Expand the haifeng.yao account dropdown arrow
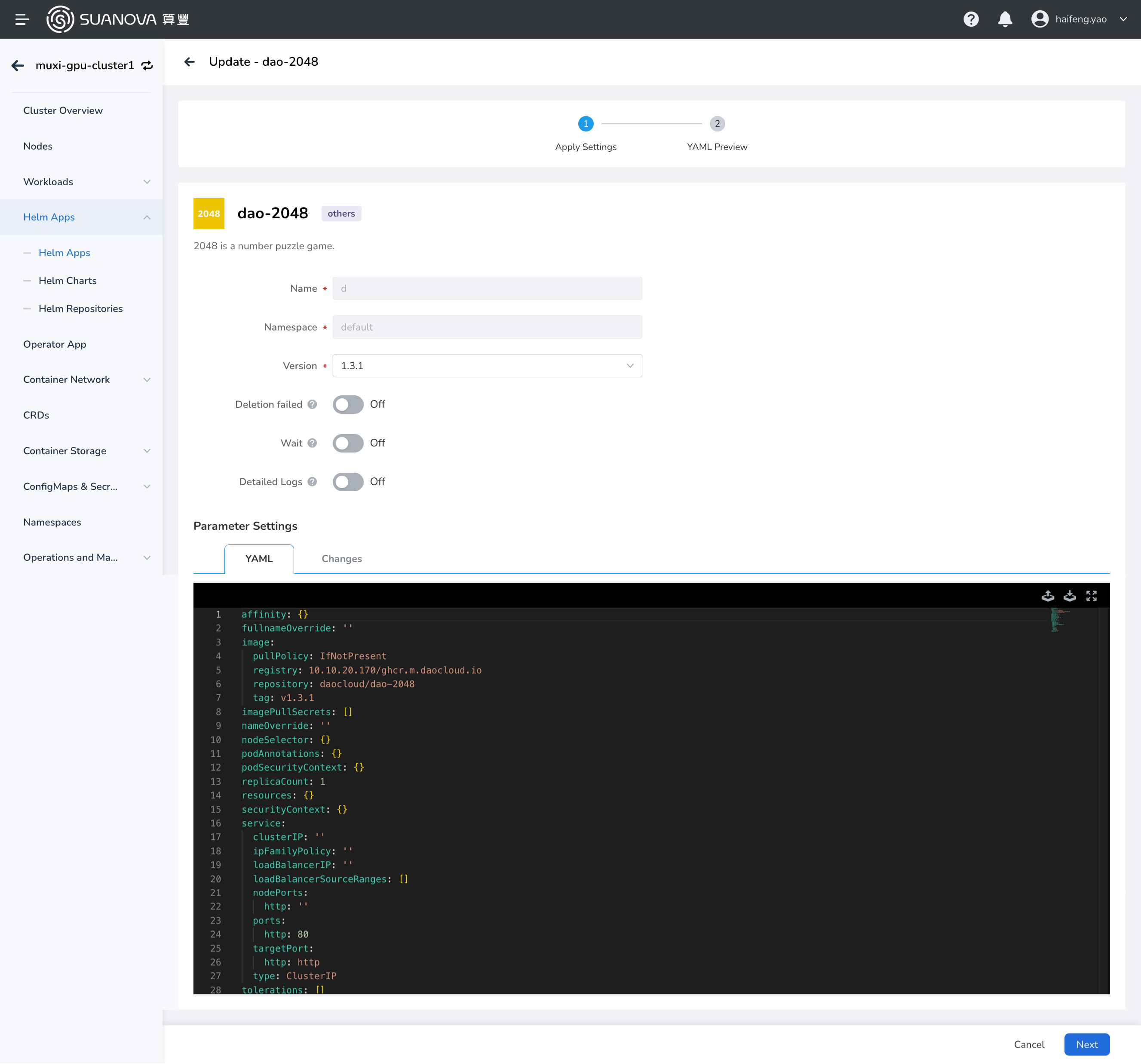 (x=1123, y=19)
